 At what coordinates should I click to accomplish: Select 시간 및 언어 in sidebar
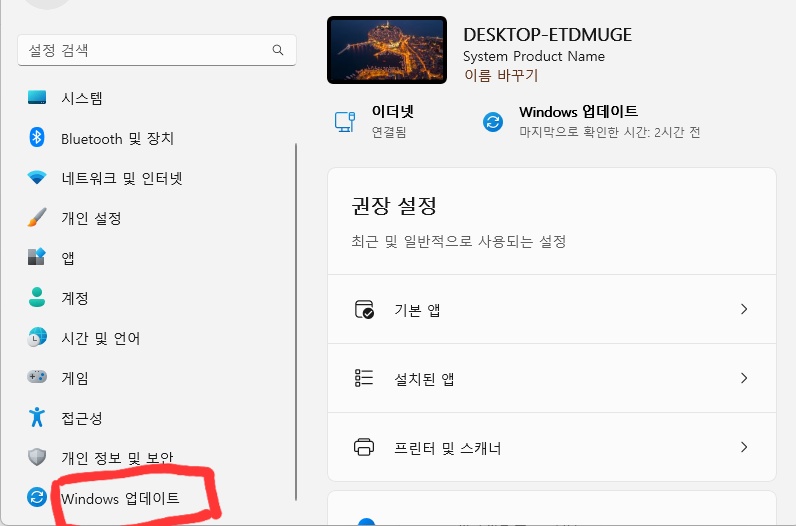[101, 338]
